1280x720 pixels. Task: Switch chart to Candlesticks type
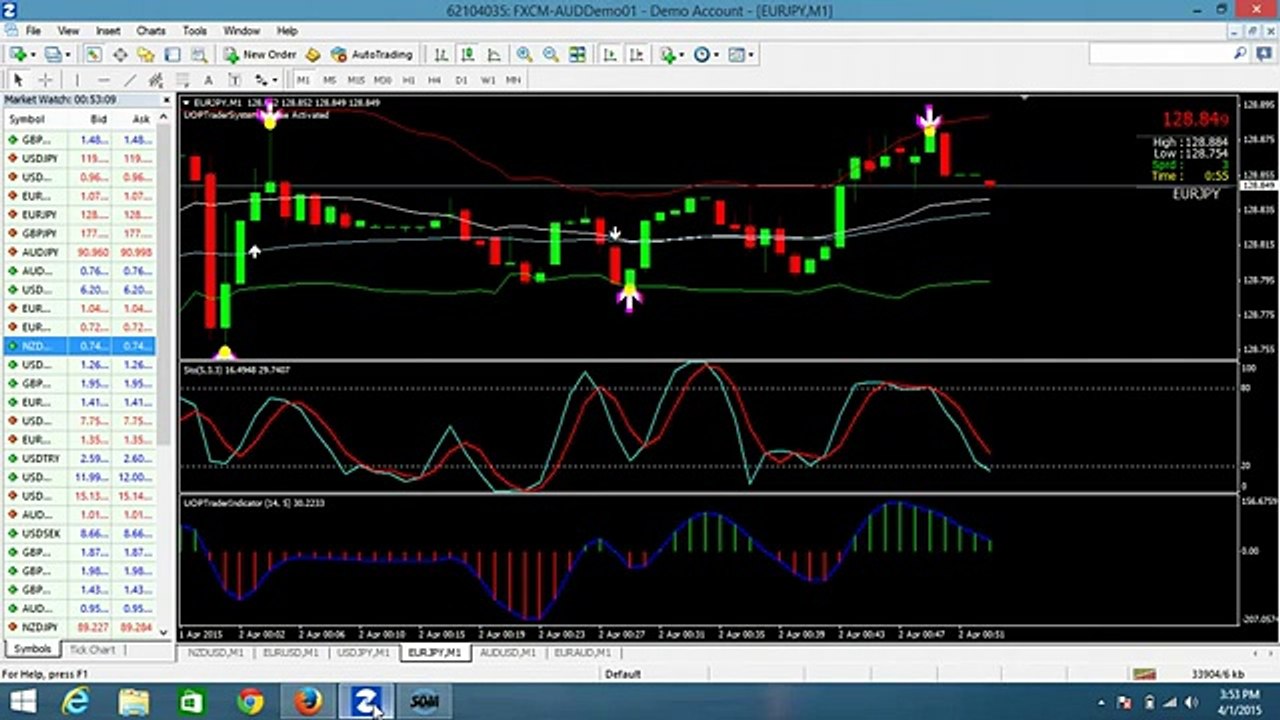pyautogui.click(x=467, y=54)
